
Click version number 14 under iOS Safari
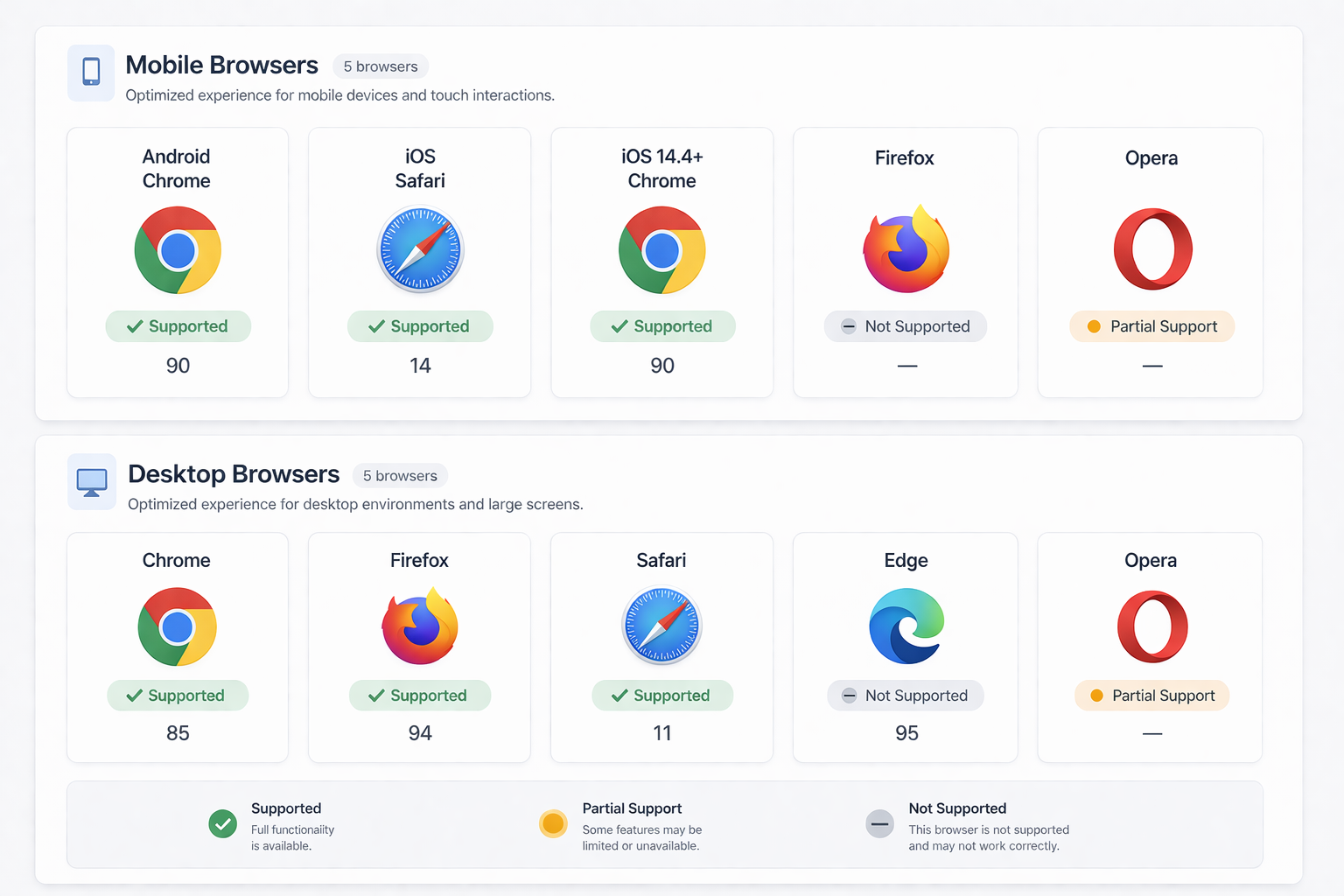(x=420, y=366)
